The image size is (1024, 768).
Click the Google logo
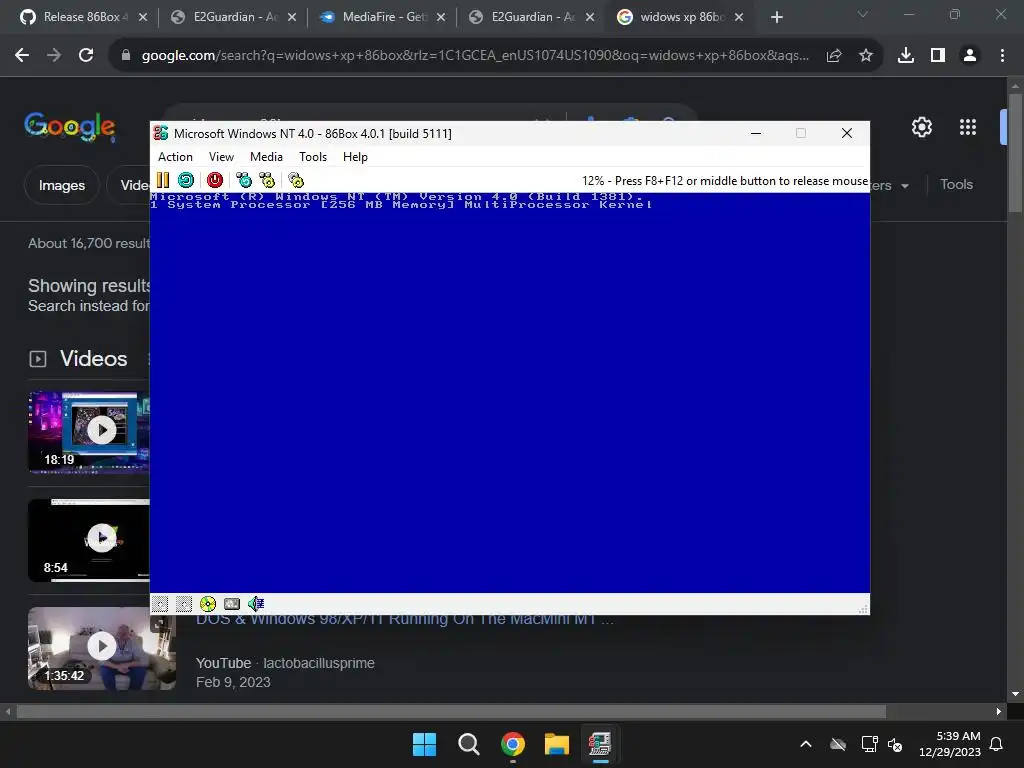pyautogui.click(x=70, y=126)
